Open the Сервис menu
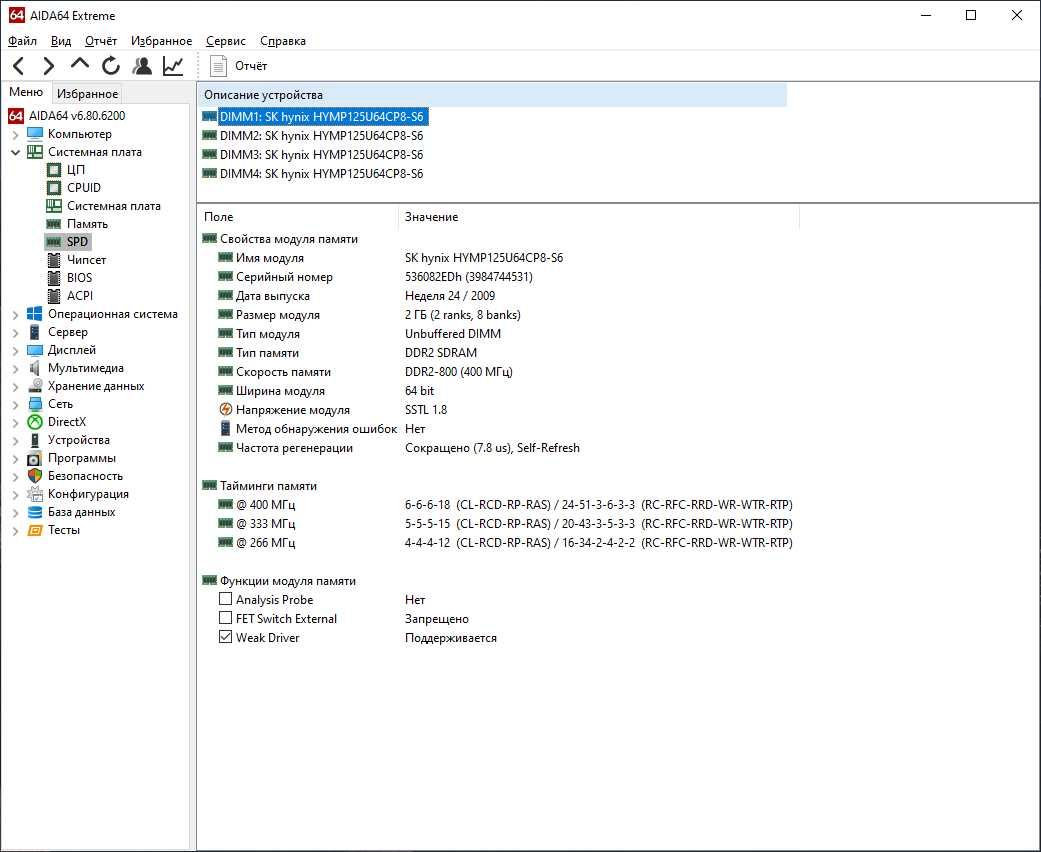The height and width of the screenshot is (852, 1041). [226, 41]
